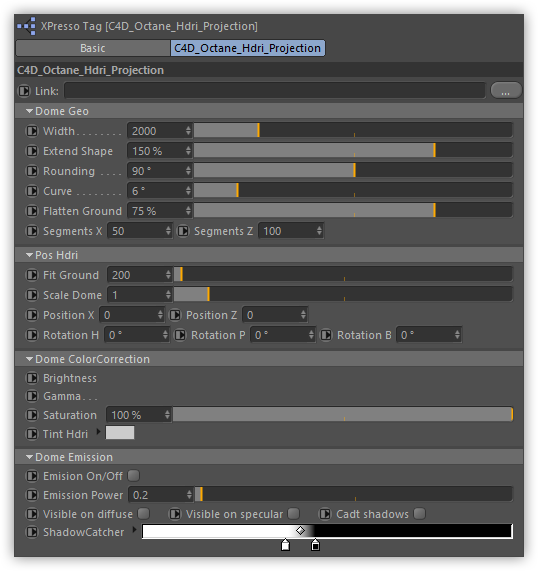Click the Width value stepper arrows

(x=188, y=131)
